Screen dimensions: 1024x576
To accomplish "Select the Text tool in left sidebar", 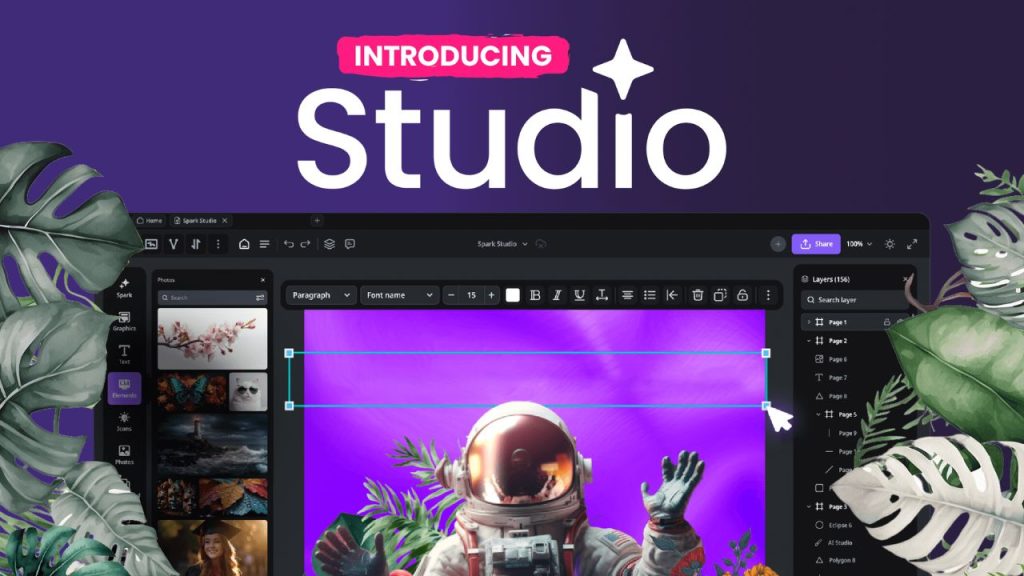I will tap(125, 353).
